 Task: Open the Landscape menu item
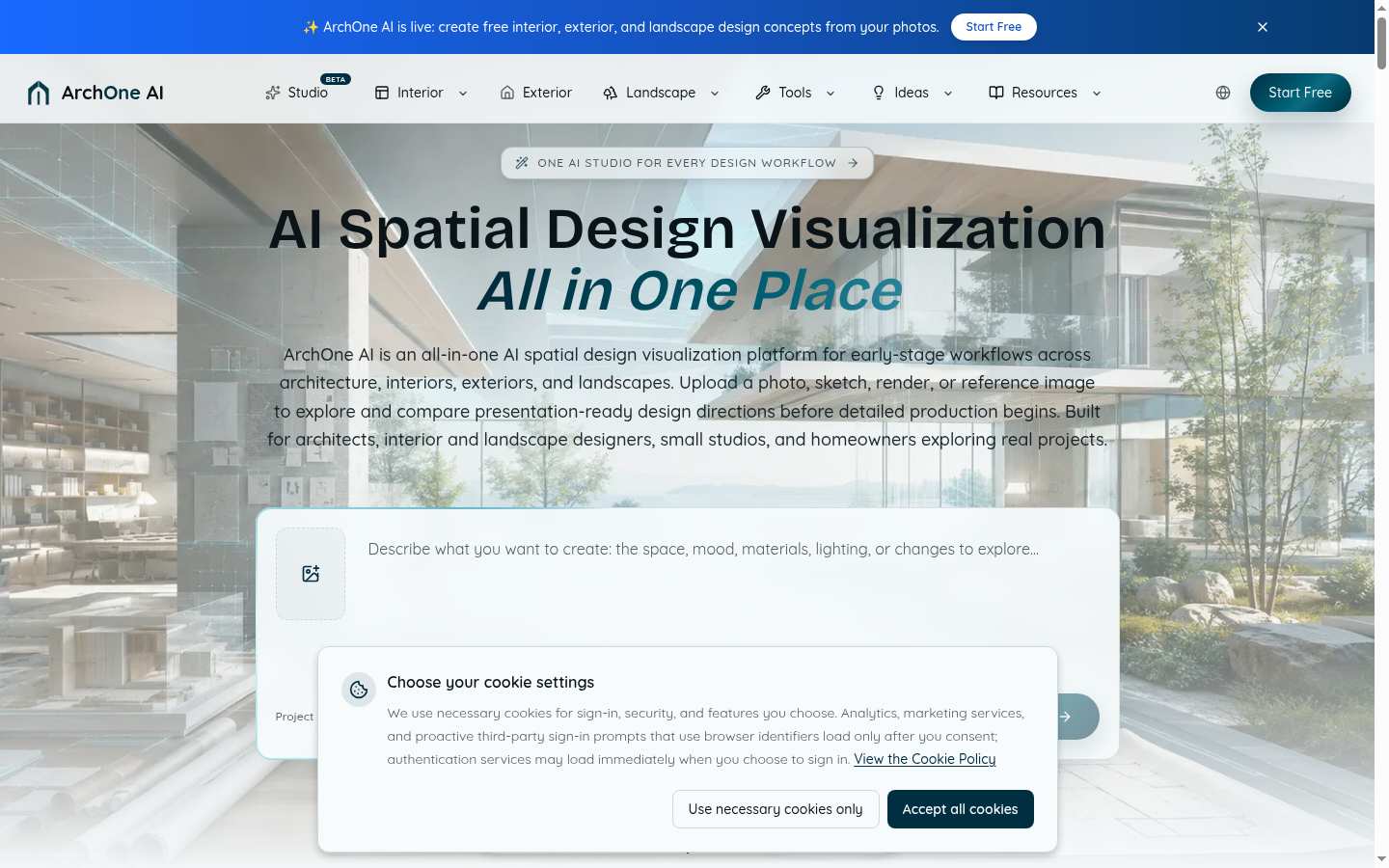(x=661, y=93)
